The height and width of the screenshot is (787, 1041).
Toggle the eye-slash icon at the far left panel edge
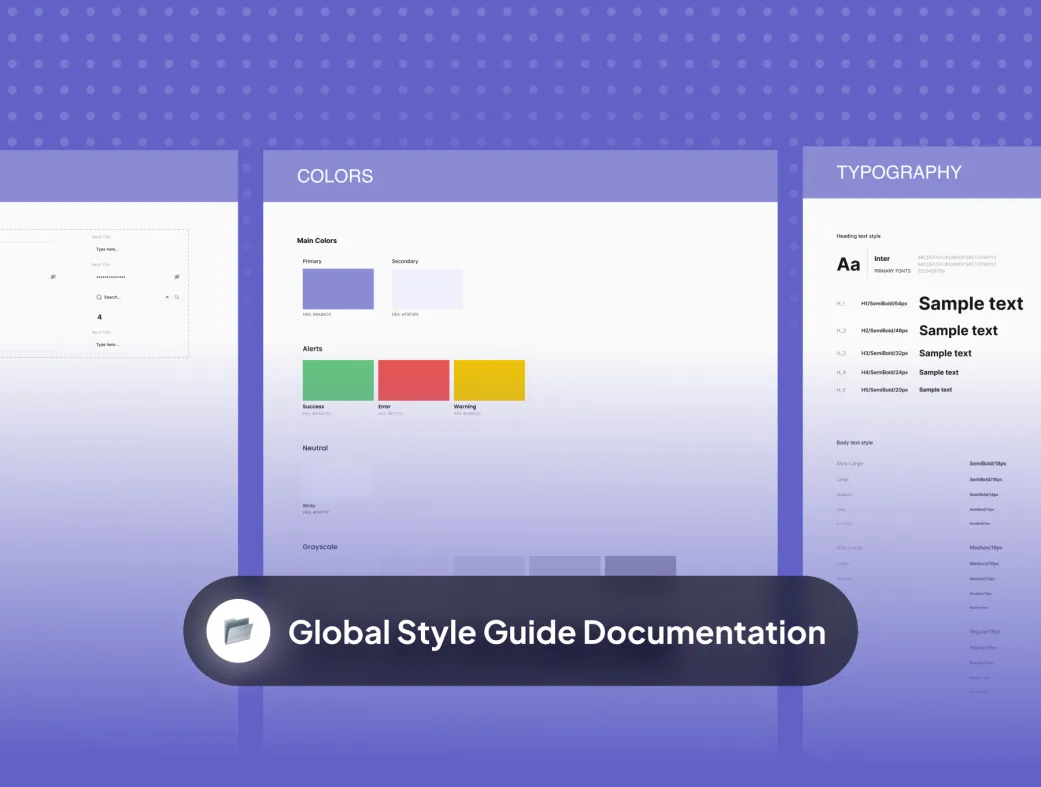53,277
